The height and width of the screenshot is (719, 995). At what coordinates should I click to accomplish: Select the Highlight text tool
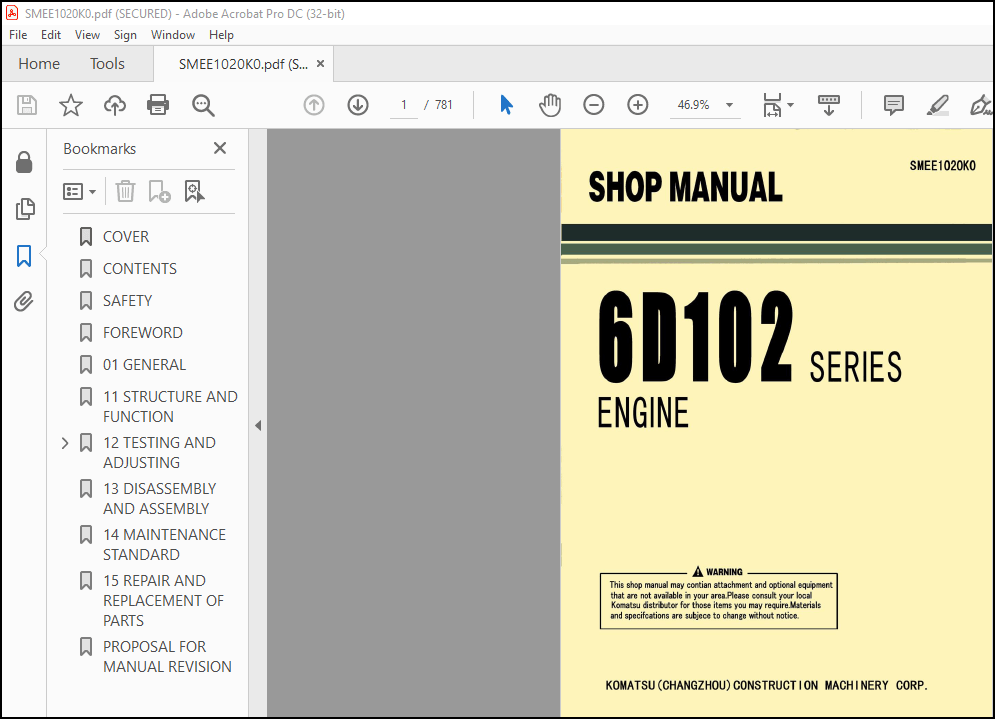[937, 104]
